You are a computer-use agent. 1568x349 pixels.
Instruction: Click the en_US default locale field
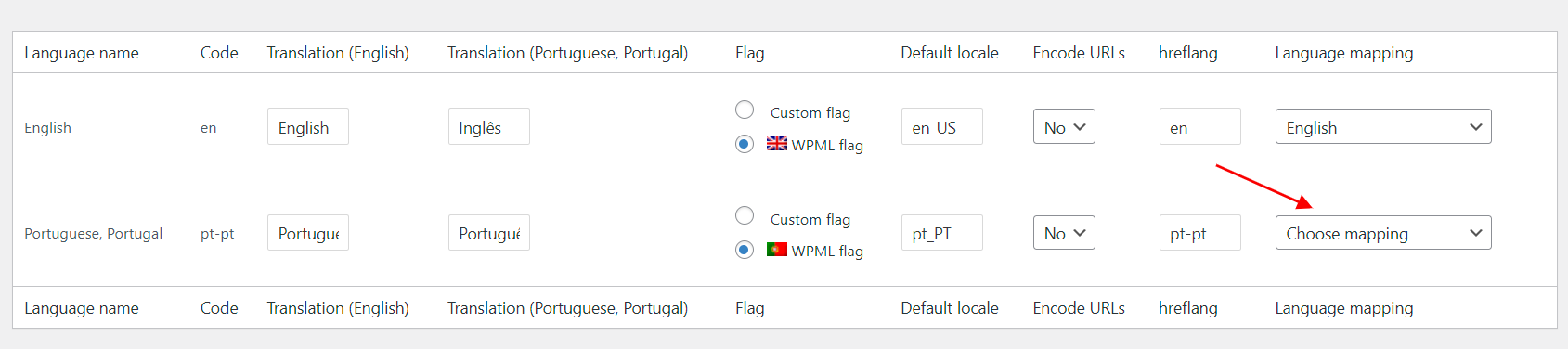pos(941,127)
